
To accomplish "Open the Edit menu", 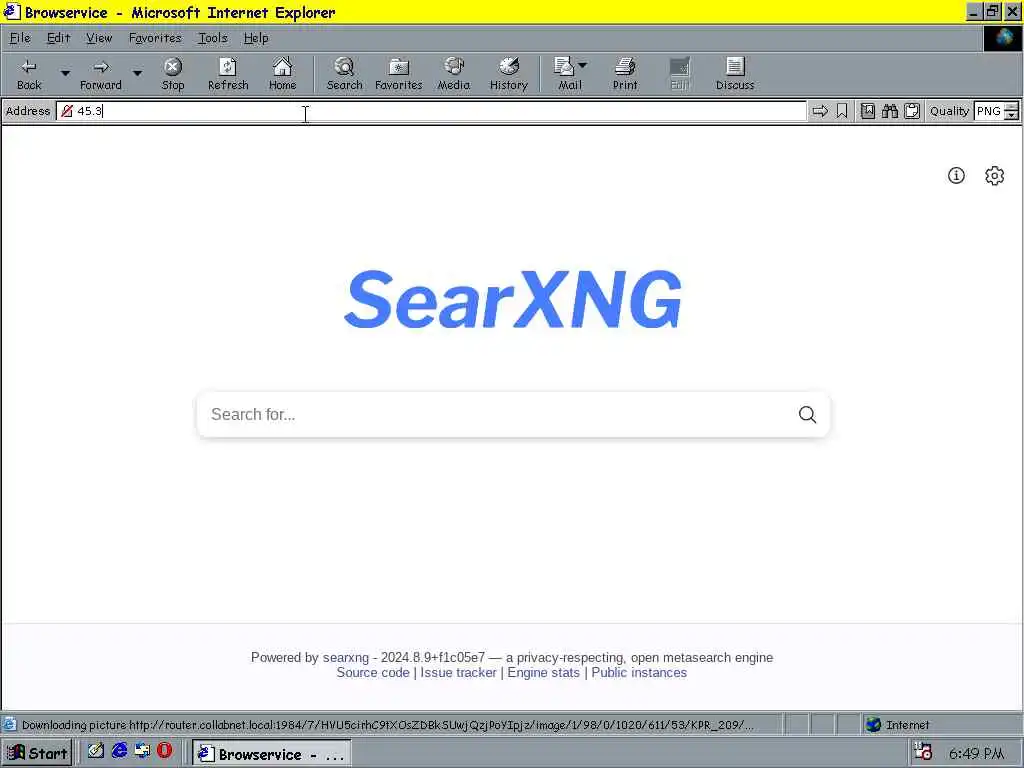I will pos(58,39).
